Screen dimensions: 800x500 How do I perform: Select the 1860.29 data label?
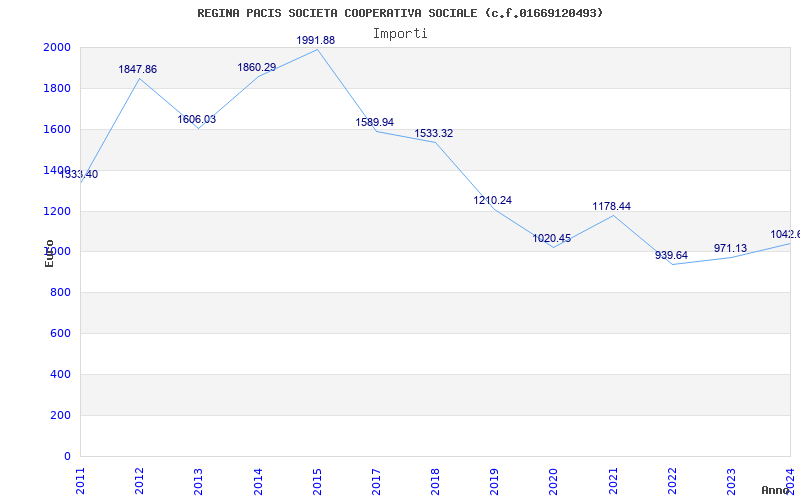pyautogui.click(x=257, y=67)
